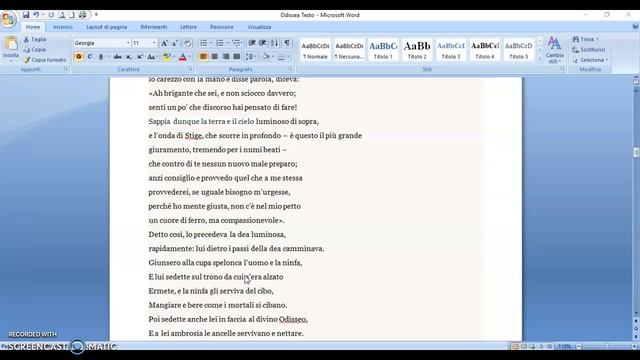Increase font size with grow font icon
This screenshot has height=360, width=640.
click(x=164, y=43)
